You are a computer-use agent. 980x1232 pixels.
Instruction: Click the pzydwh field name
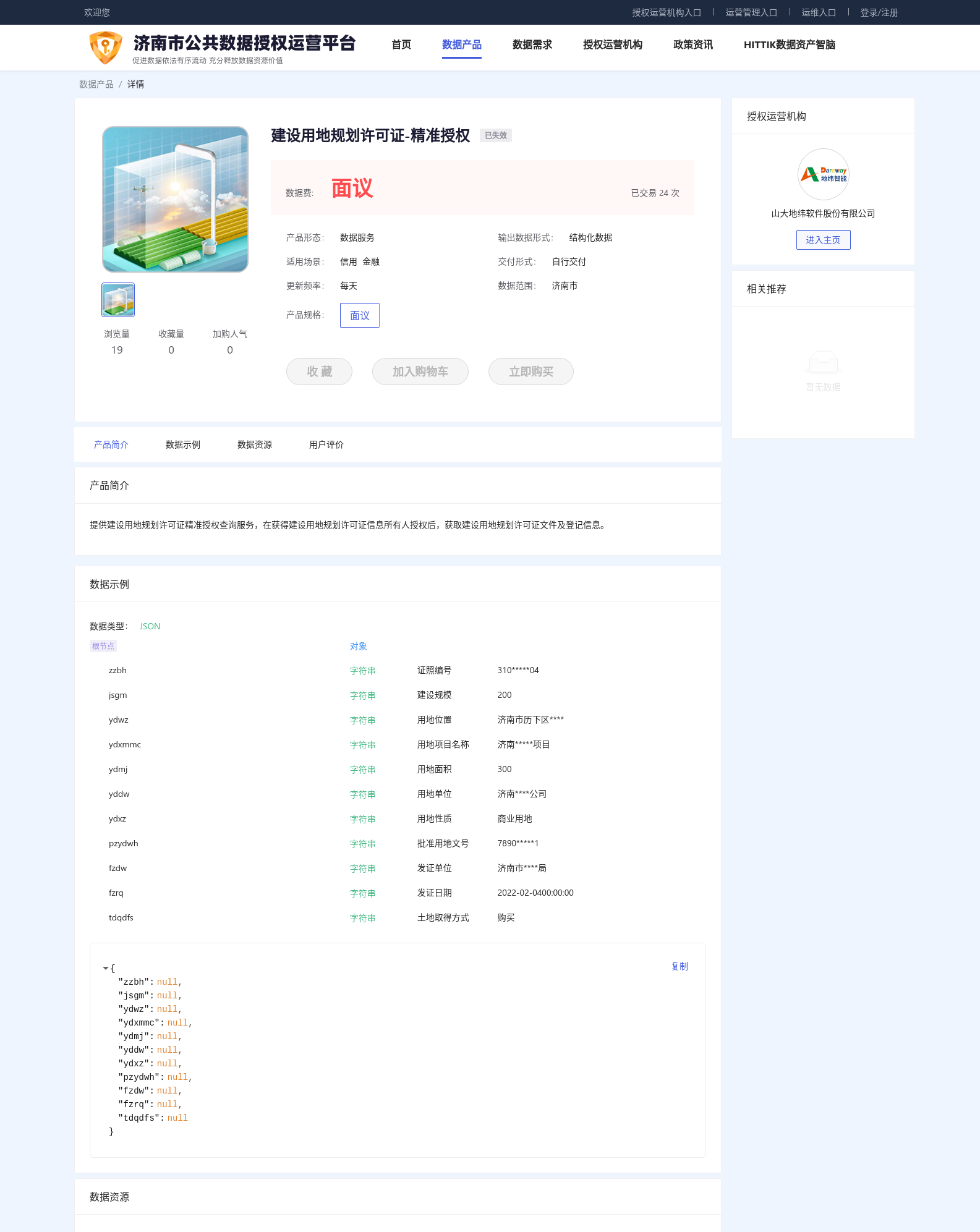(x=123, y=843)
